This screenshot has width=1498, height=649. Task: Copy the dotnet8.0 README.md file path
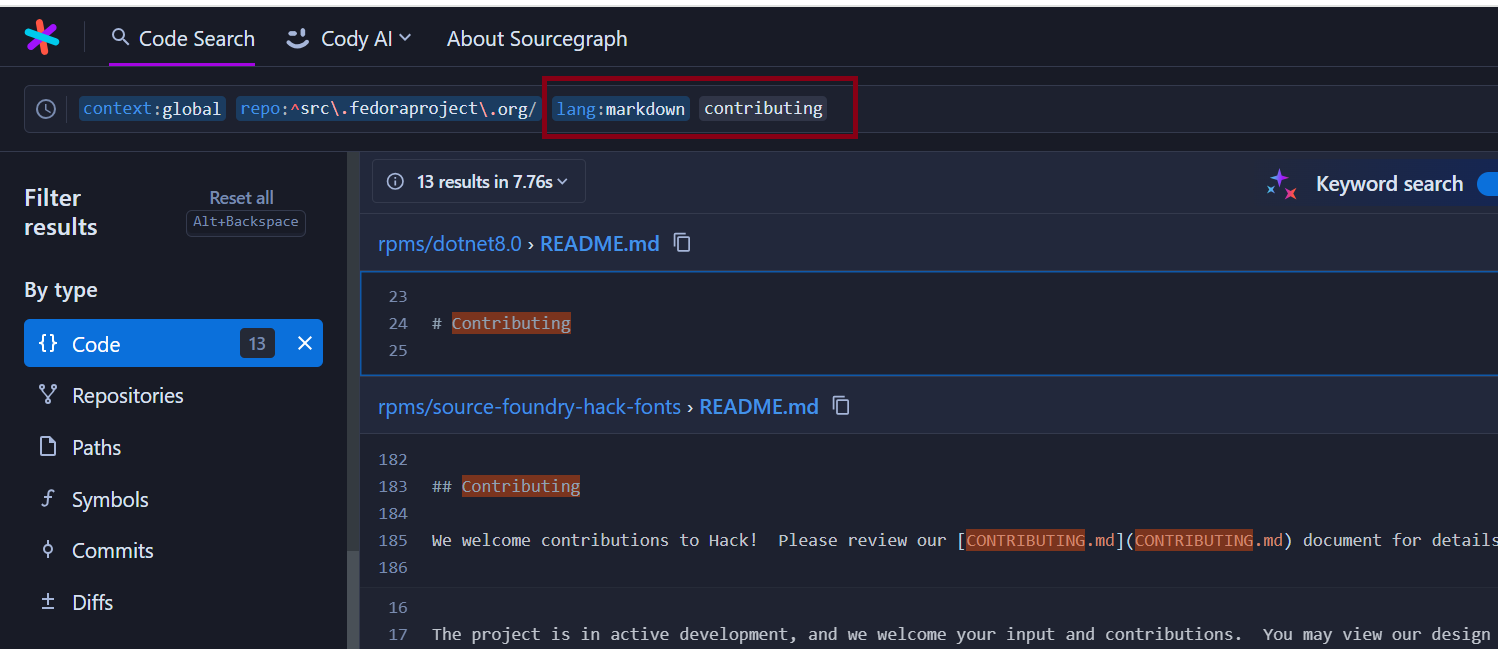[681, 242]
